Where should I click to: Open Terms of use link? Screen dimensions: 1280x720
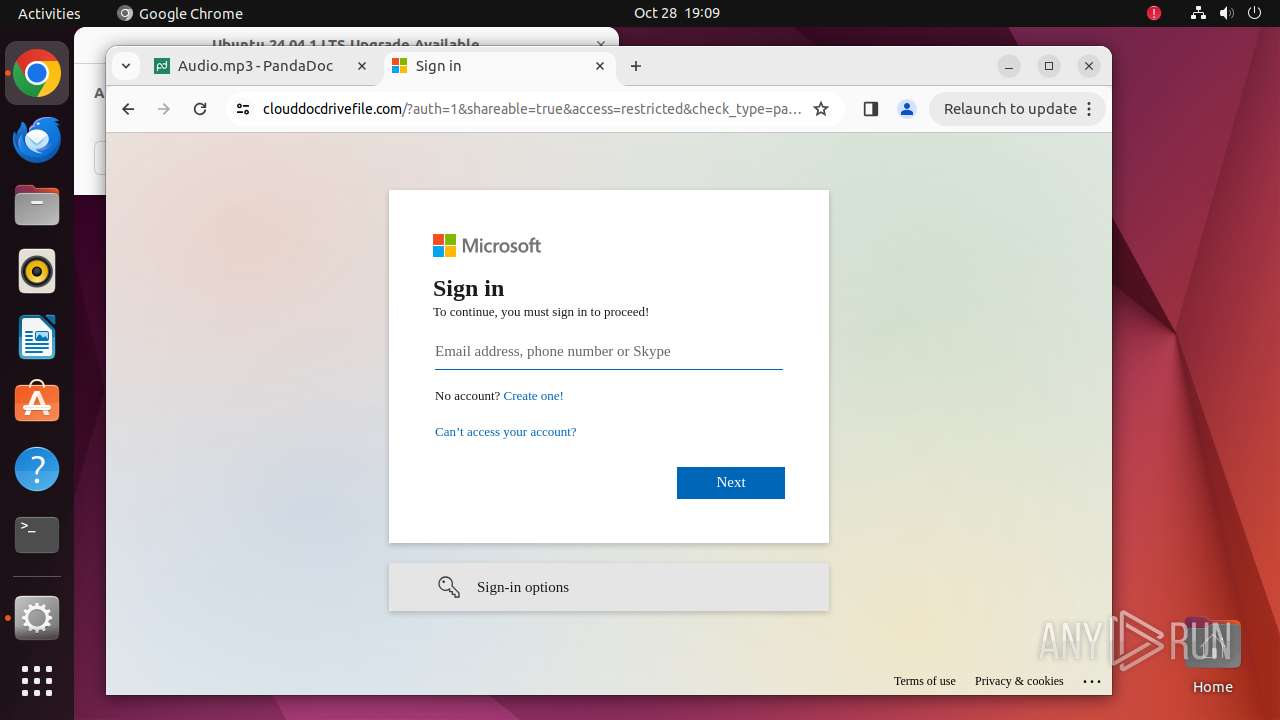(x=925, y=681)
